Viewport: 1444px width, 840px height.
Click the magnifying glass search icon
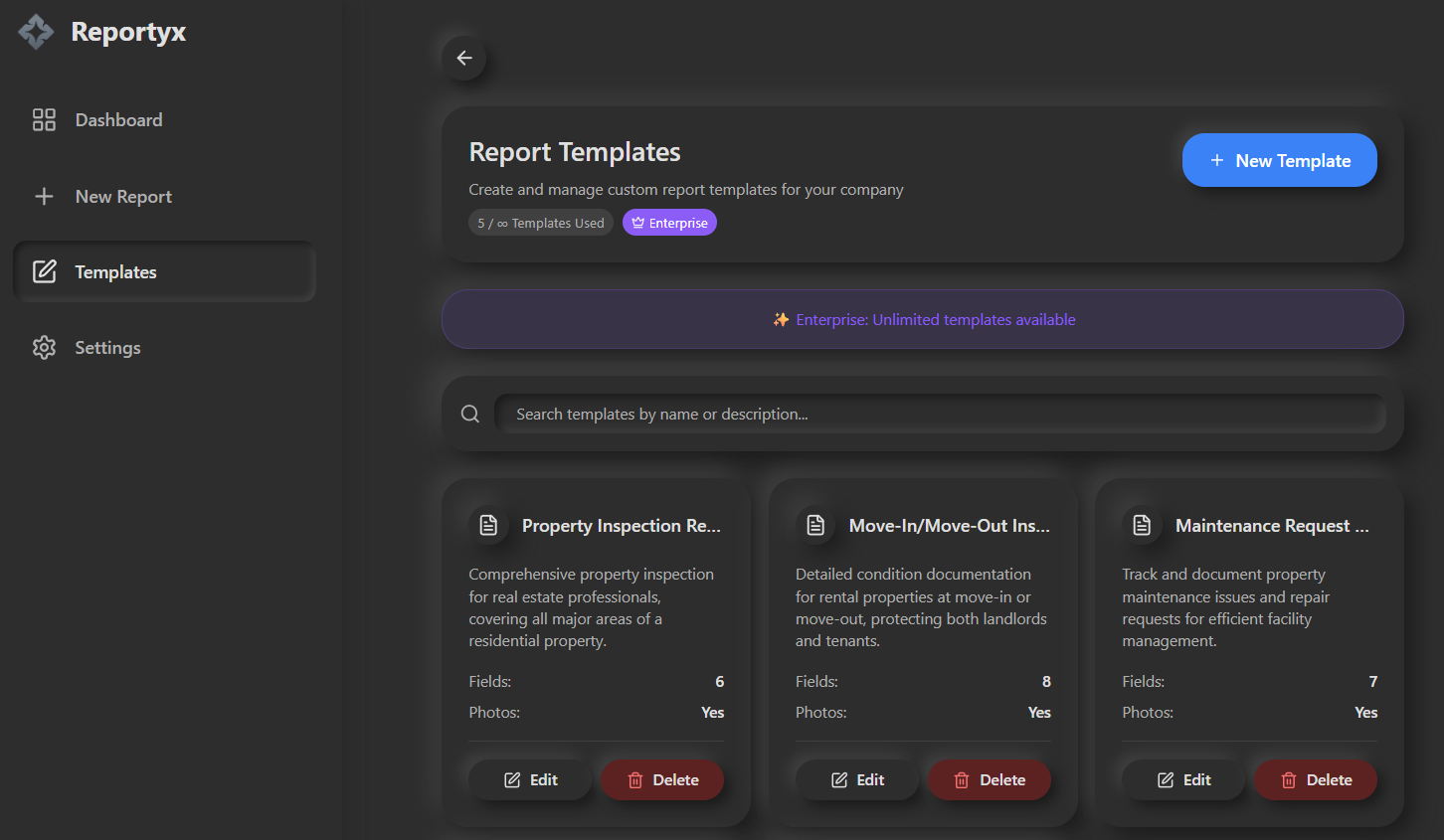[x=469, y=414]
